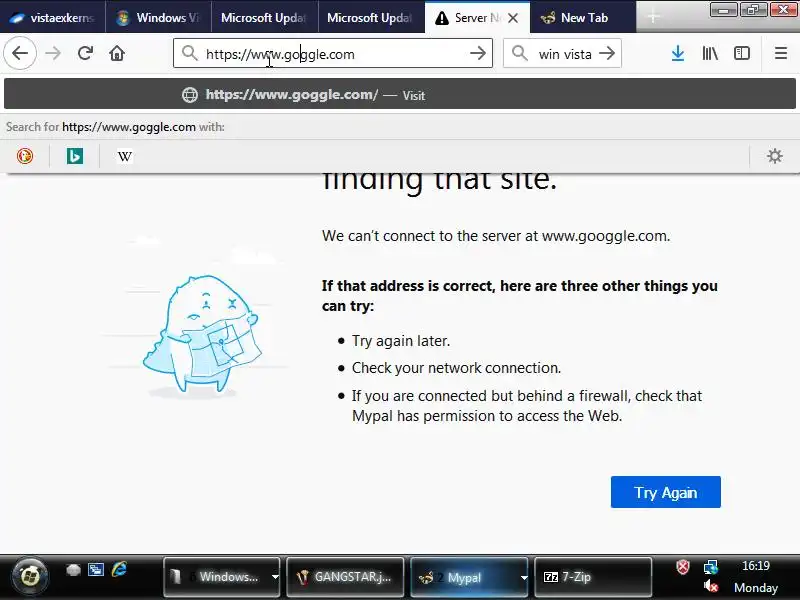Open the Windows Start orb
This screenshot has height=600, width=800.
(x=30, y=577)
